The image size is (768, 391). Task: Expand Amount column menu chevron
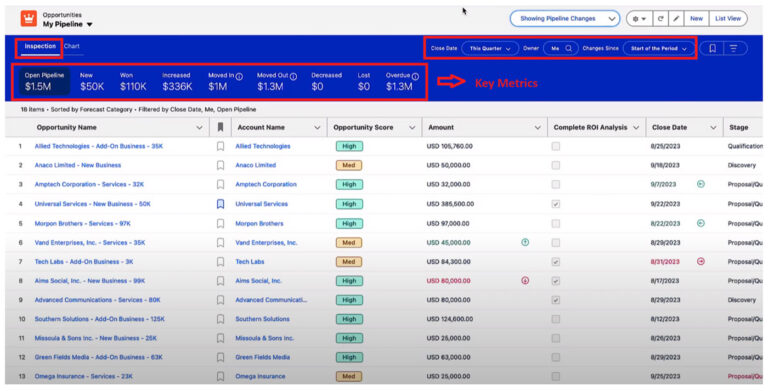coord(537,127)
